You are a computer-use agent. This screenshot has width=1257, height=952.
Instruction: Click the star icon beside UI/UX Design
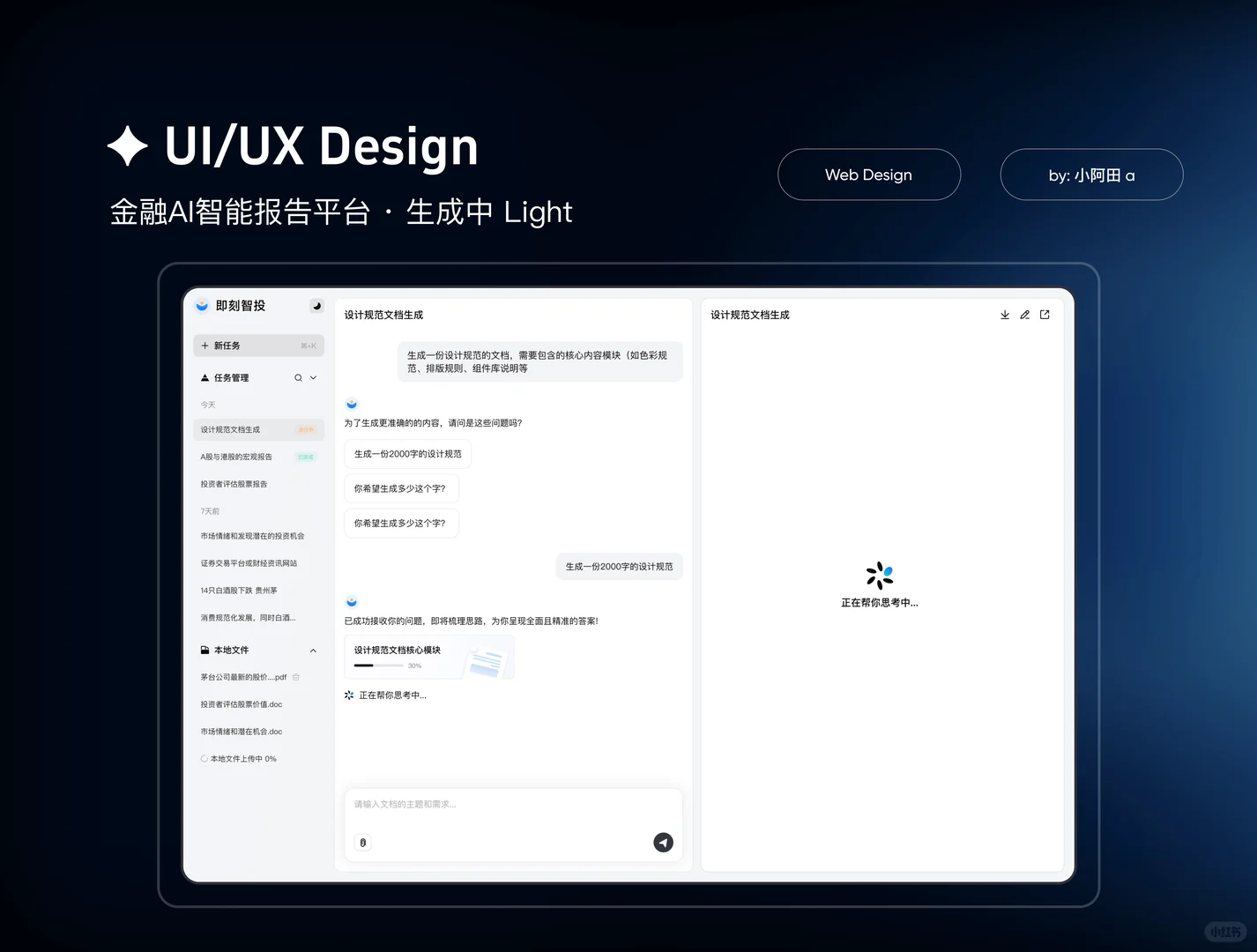128,146
